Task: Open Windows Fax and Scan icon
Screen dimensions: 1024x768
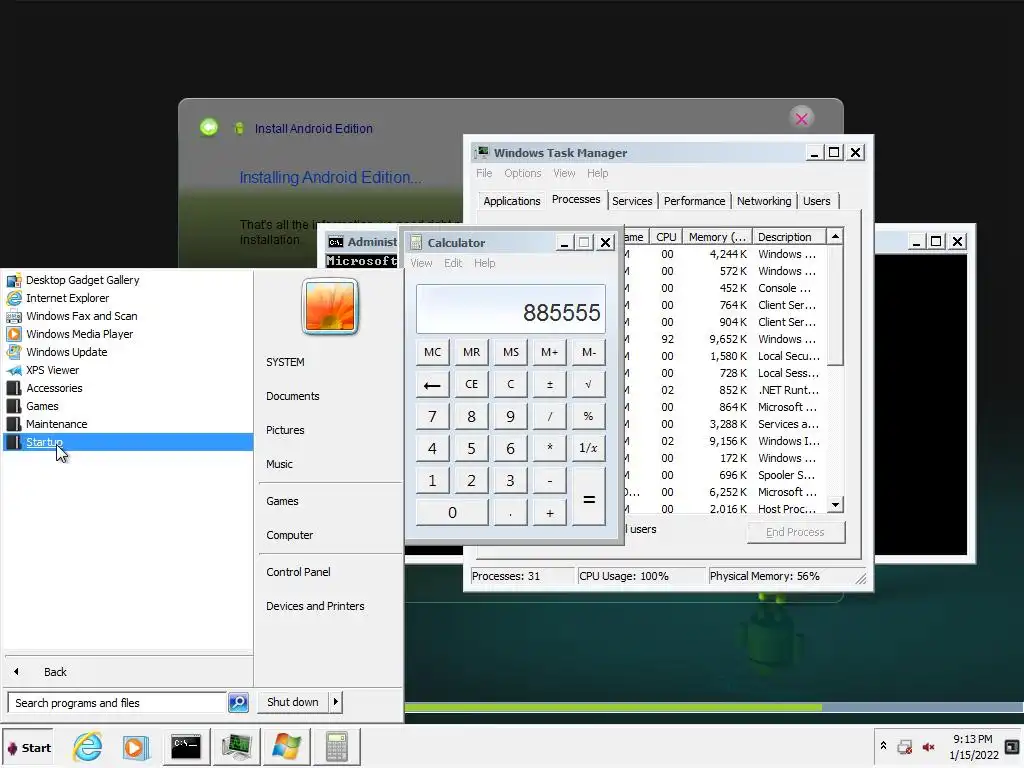Action: point(14,316)
